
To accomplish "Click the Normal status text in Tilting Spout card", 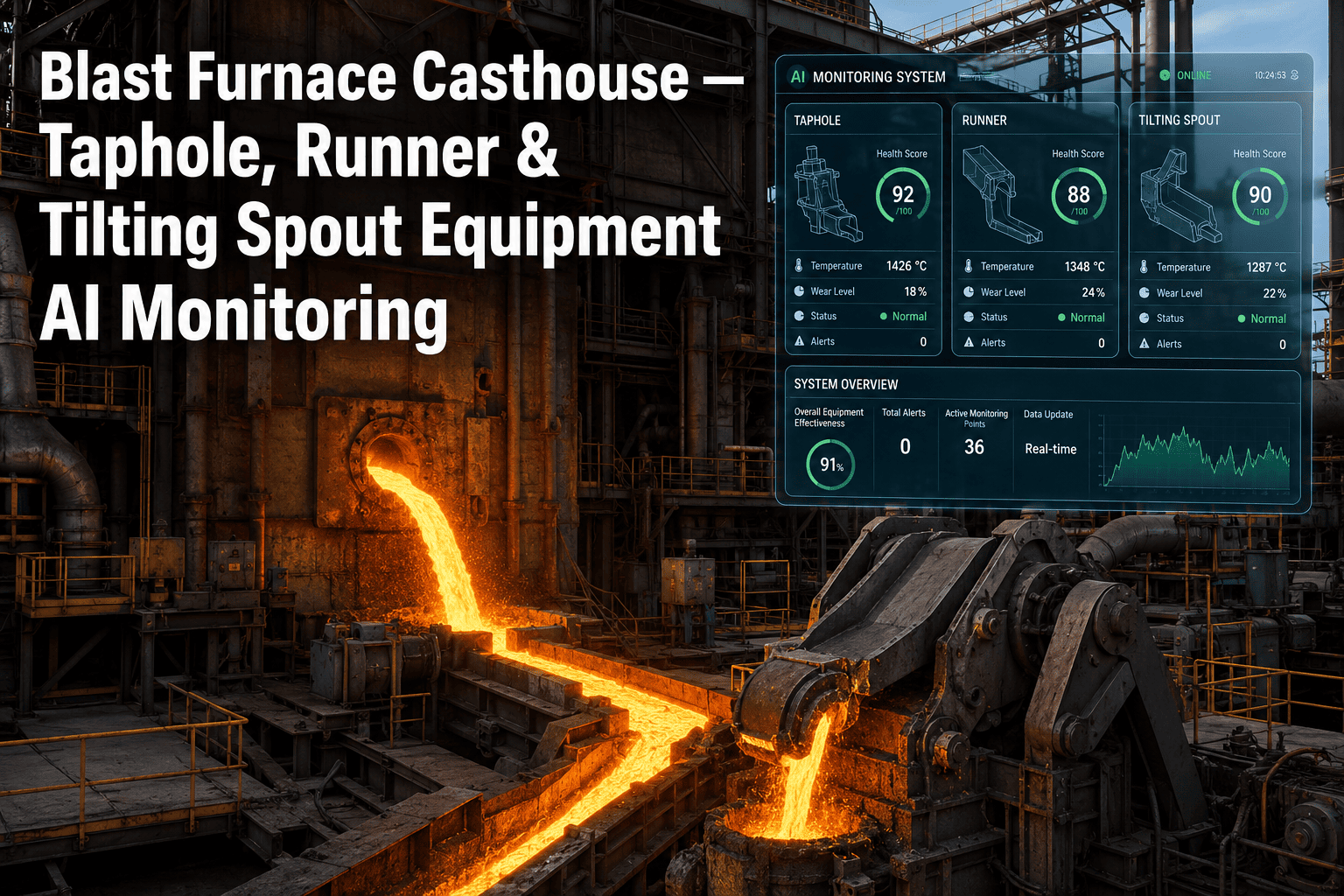I will click(1268, 318).
